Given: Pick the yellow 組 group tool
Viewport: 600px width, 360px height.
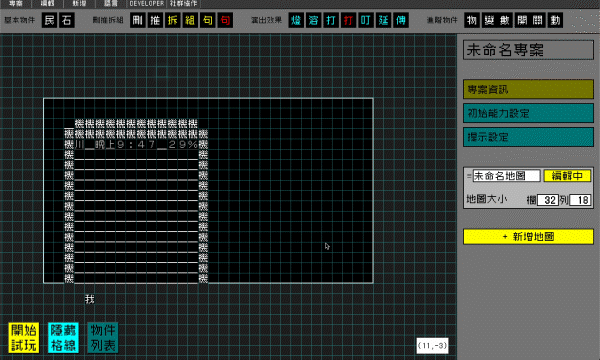Looking at the screenshot, I should (190, 20).
